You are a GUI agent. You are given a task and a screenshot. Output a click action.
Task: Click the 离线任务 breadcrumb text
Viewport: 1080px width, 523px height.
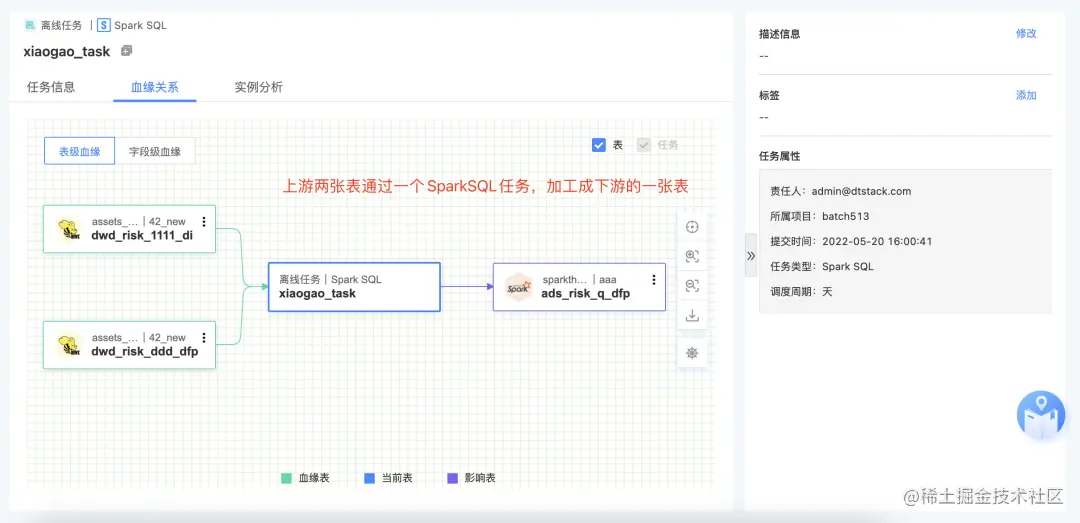click(61, 25)
